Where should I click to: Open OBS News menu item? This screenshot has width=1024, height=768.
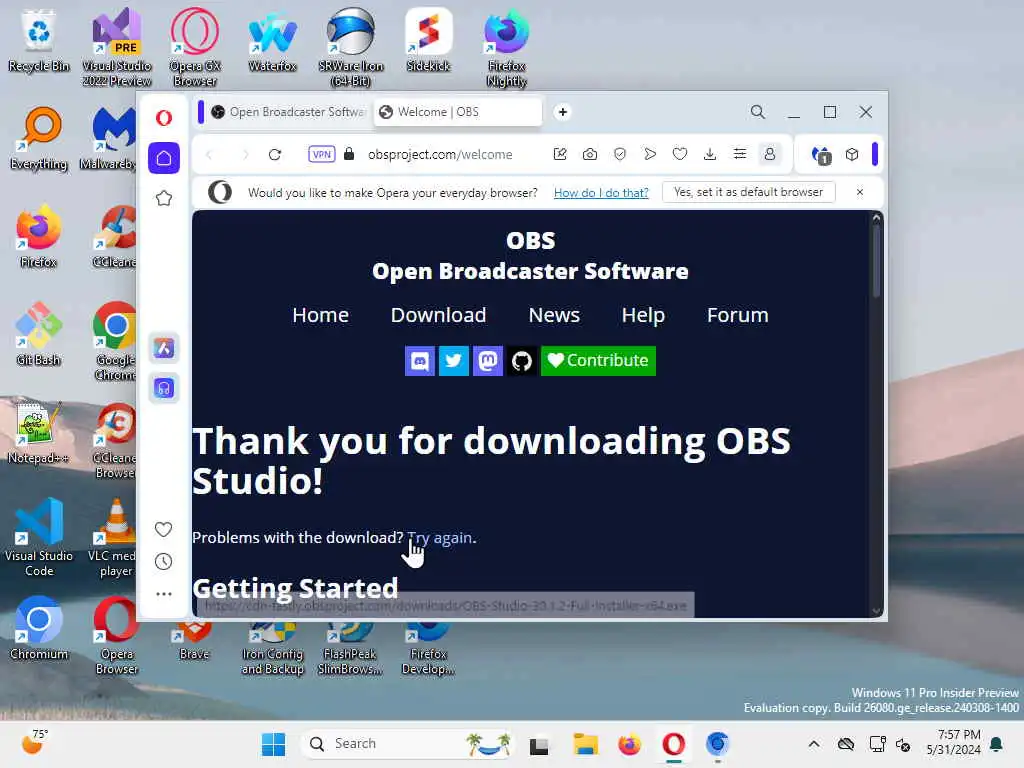click(x=554, y=315)
